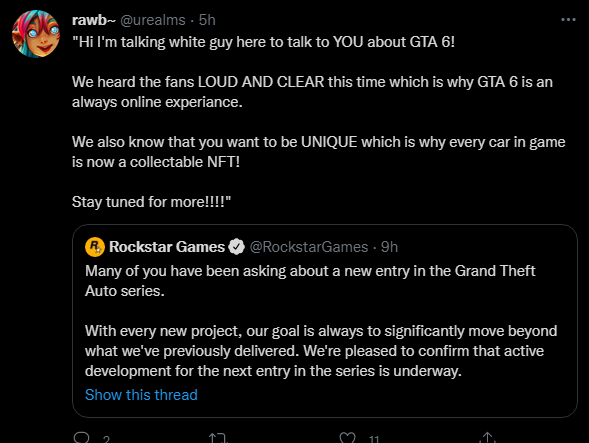Click the like count showing 11
The image size is (589, 443).
374,439
